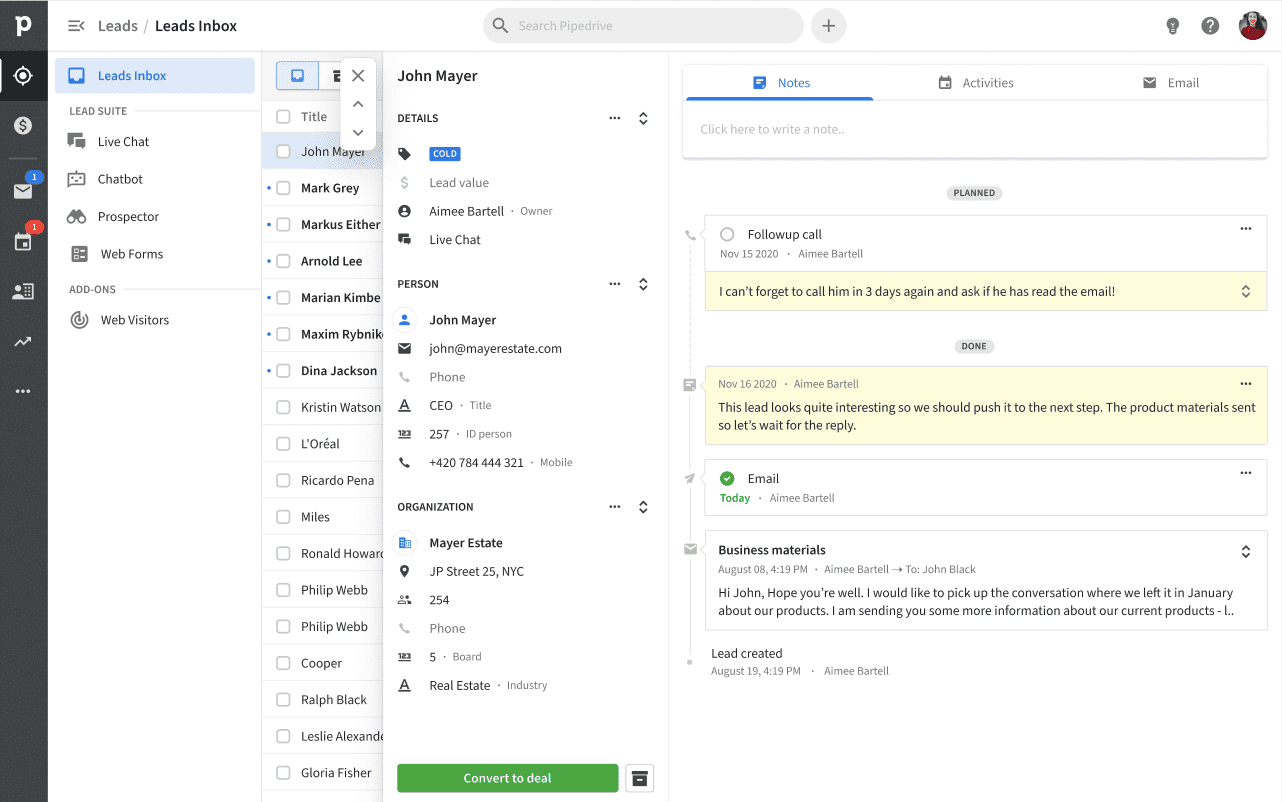Switch to the Email tab
1282x802 pixels.
1170,83
